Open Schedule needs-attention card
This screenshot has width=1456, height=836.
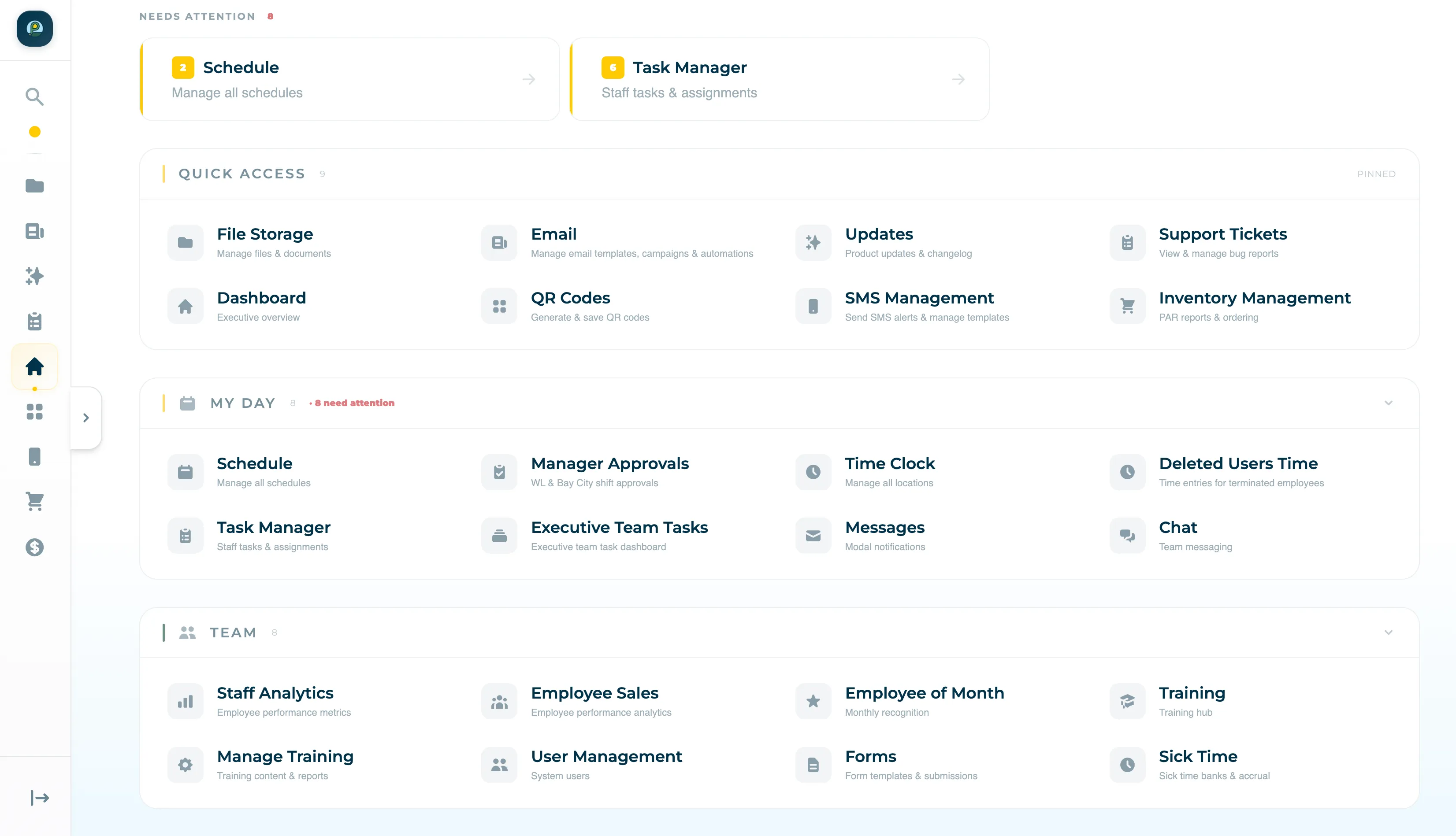coord(349,79)
